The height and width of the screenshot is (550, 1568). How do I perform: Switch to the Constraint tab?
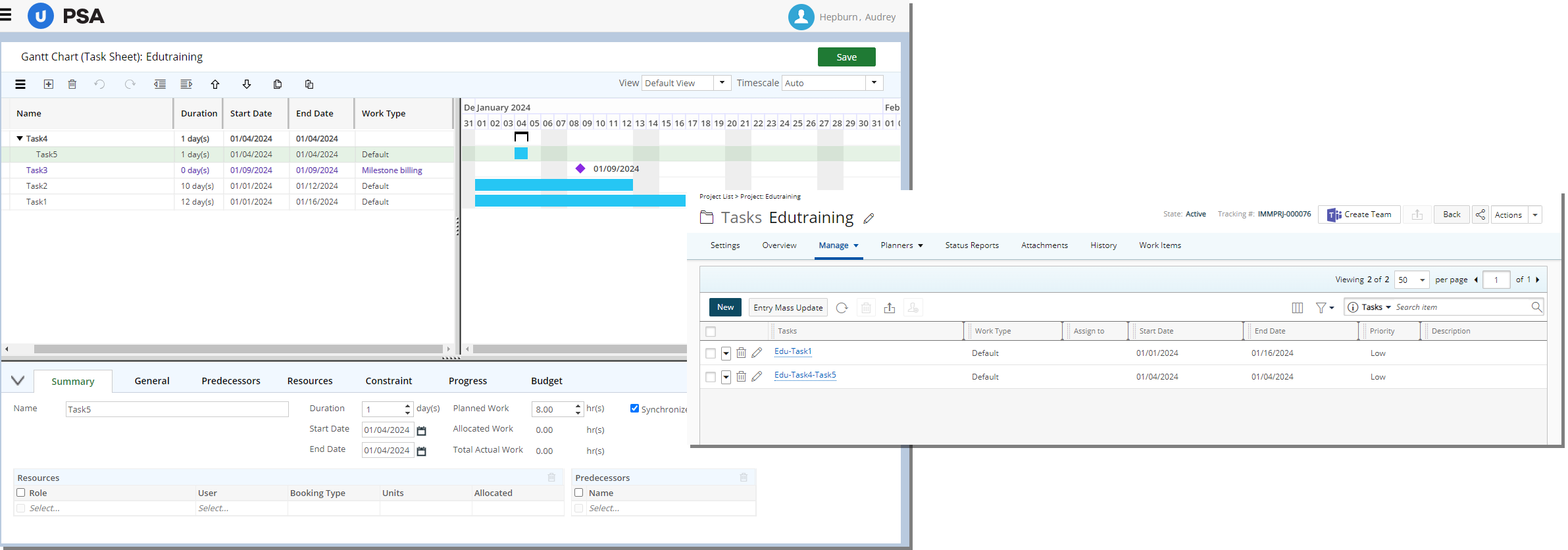pyautogui.click(x=389, y=381)
